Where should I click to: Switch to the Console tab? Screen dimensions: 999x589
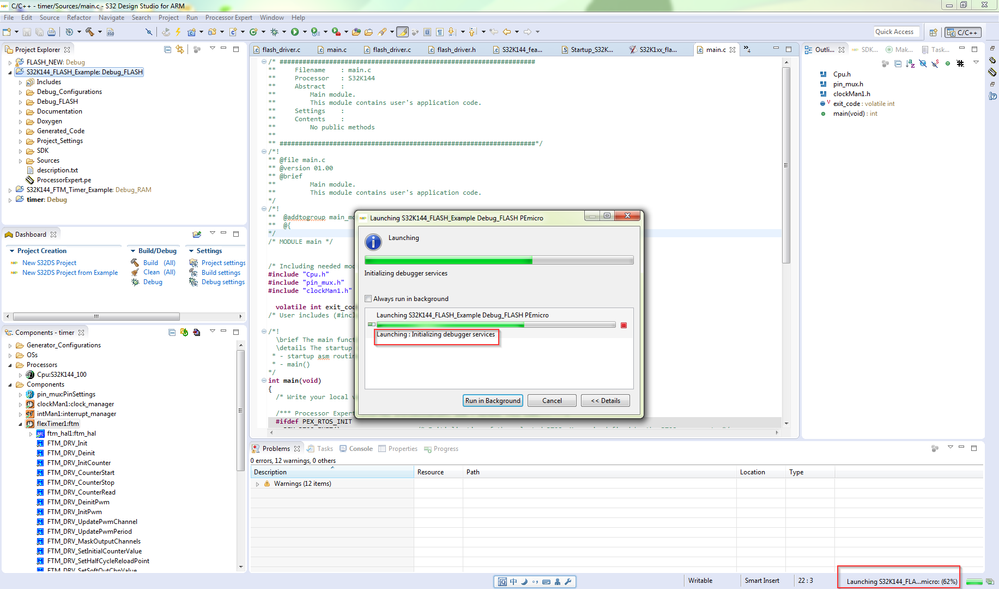coord(356,449)
